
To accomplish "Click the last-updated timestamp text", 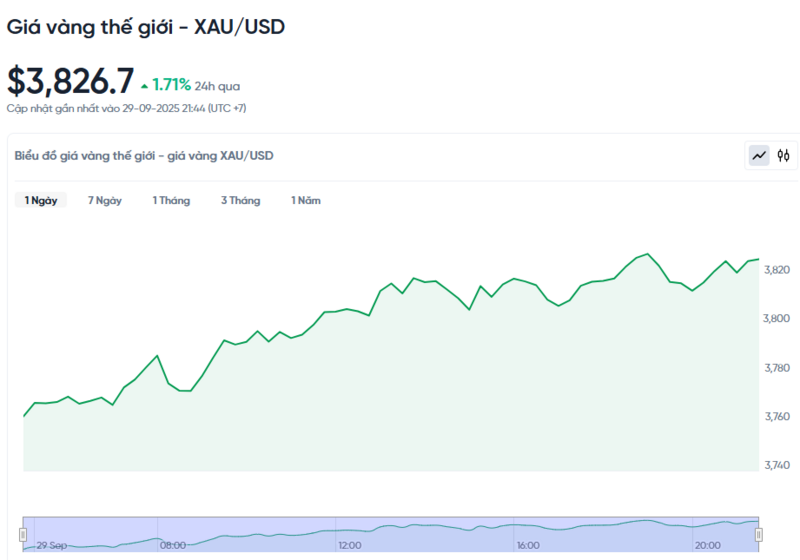I will pyautogui.click(x=126, y=108).
